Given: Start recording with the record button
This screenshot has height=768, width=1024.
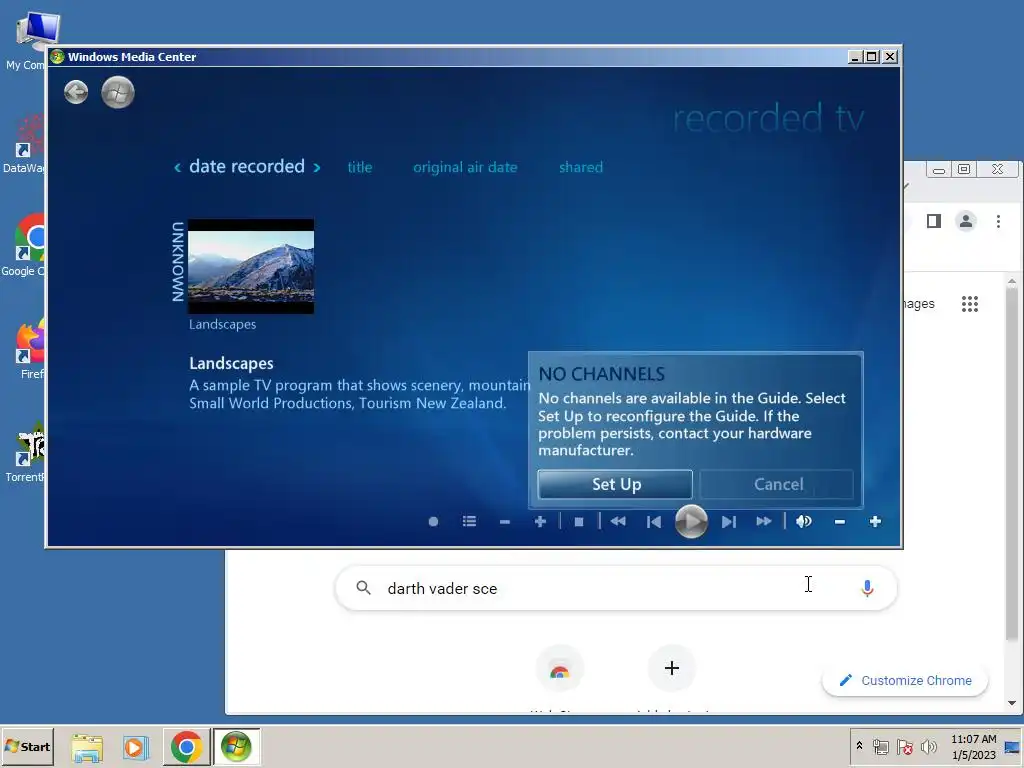Looking at the screenshot, I should pos(433,521).
